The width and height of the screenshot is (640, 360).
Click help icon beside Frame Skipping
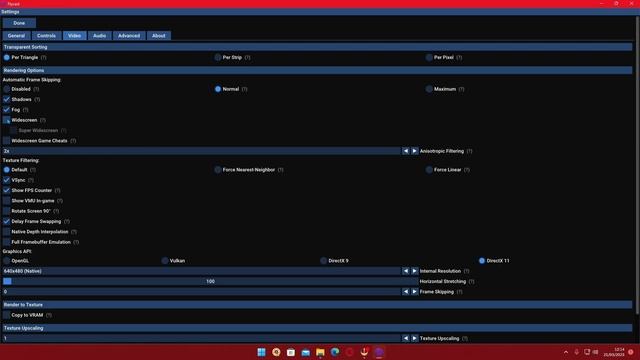coord(459,292)
